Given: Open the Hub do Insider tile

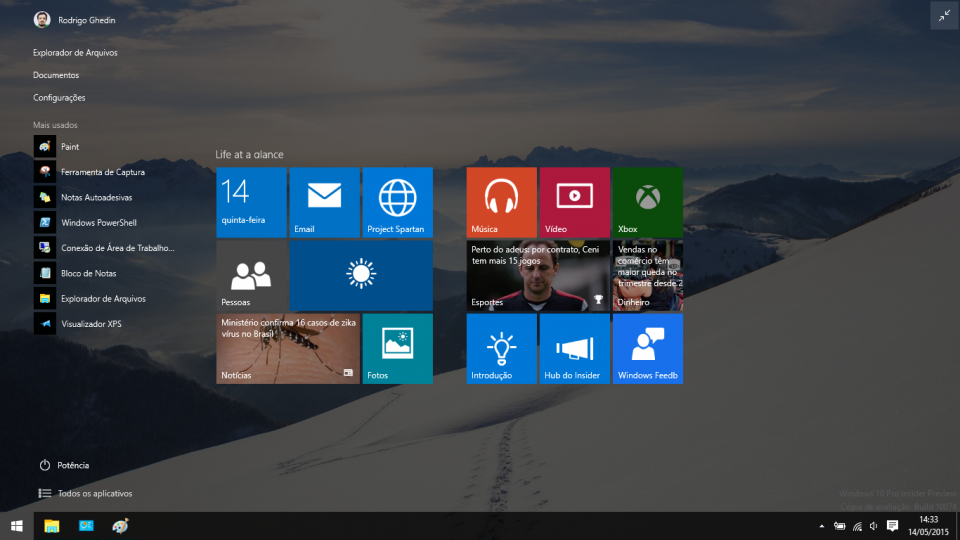Looking at the screenshot, I should (574, 348).
